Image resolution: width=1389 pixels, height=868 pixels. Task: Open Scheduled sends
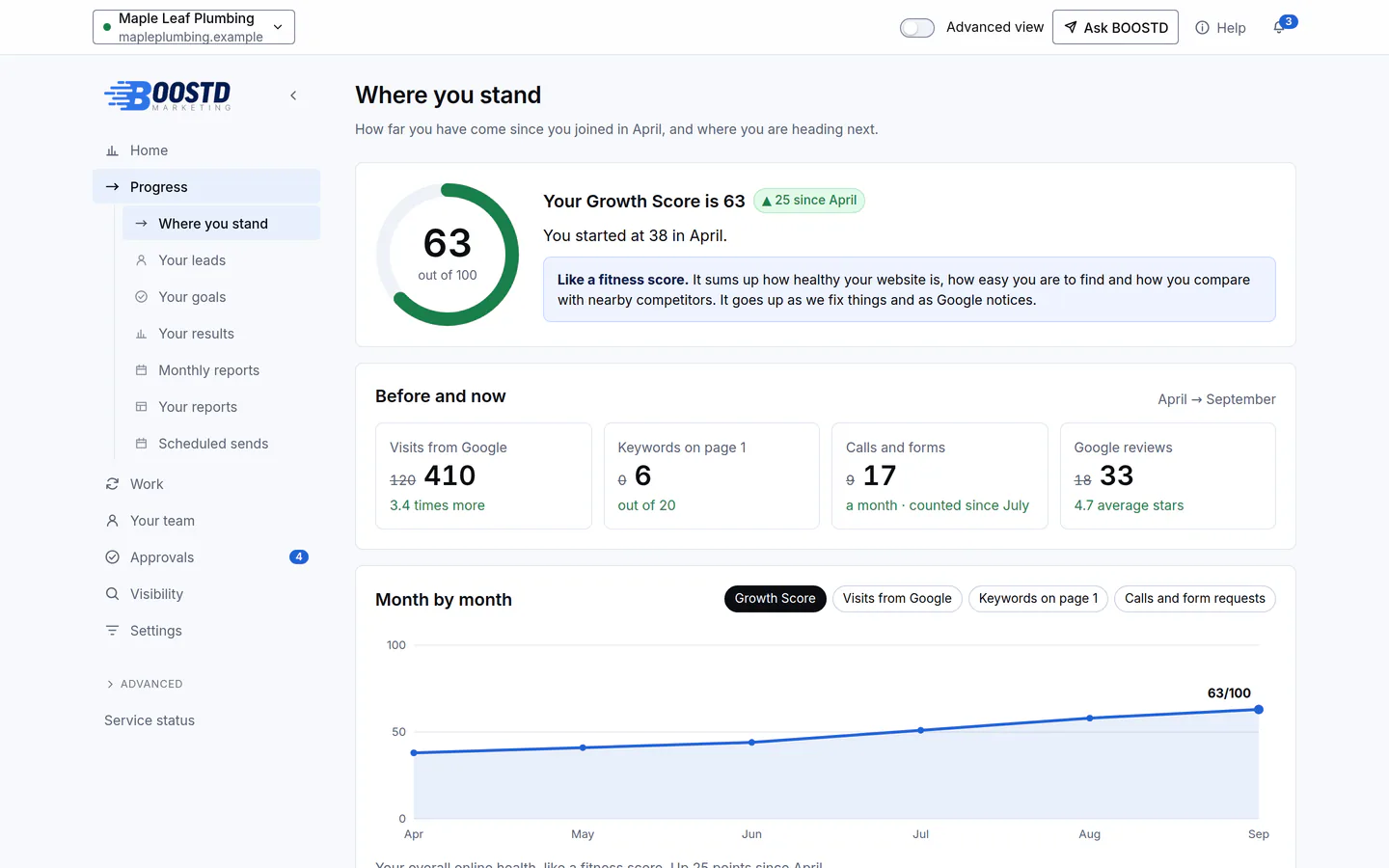tap(221, 444)
